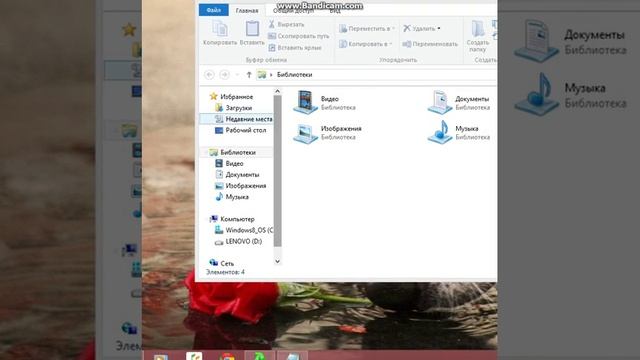Open Видео under Библиотеки in tree
The image size is (640, 360).
pyautogui.click(x=229, y=163)
